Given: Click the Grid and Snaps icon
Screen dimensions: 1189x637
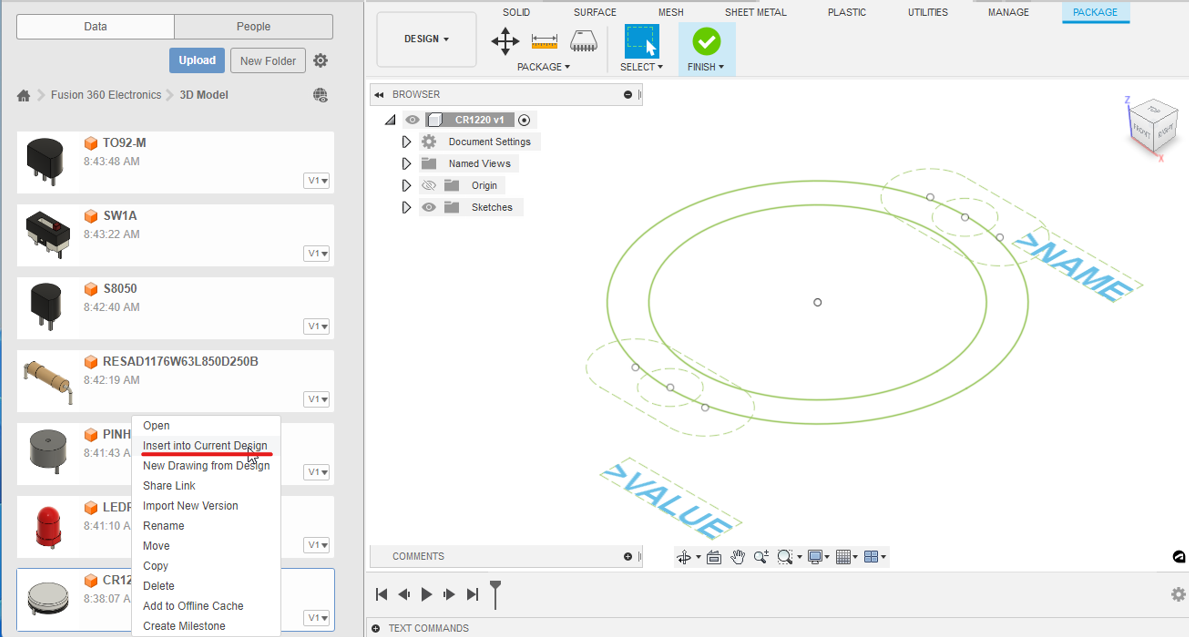Looking at the screenshot, I should click(843, 557).
